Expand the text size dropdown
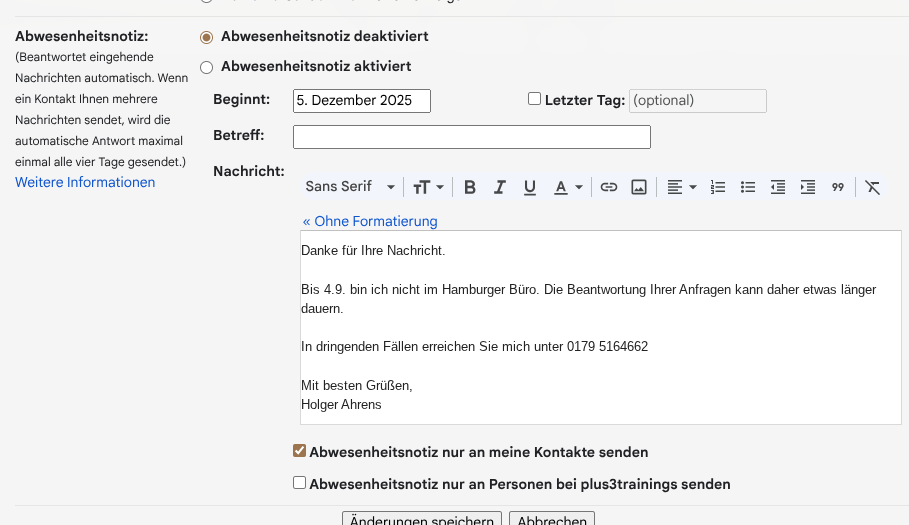909x525 pixels. [x=428, y=187]
